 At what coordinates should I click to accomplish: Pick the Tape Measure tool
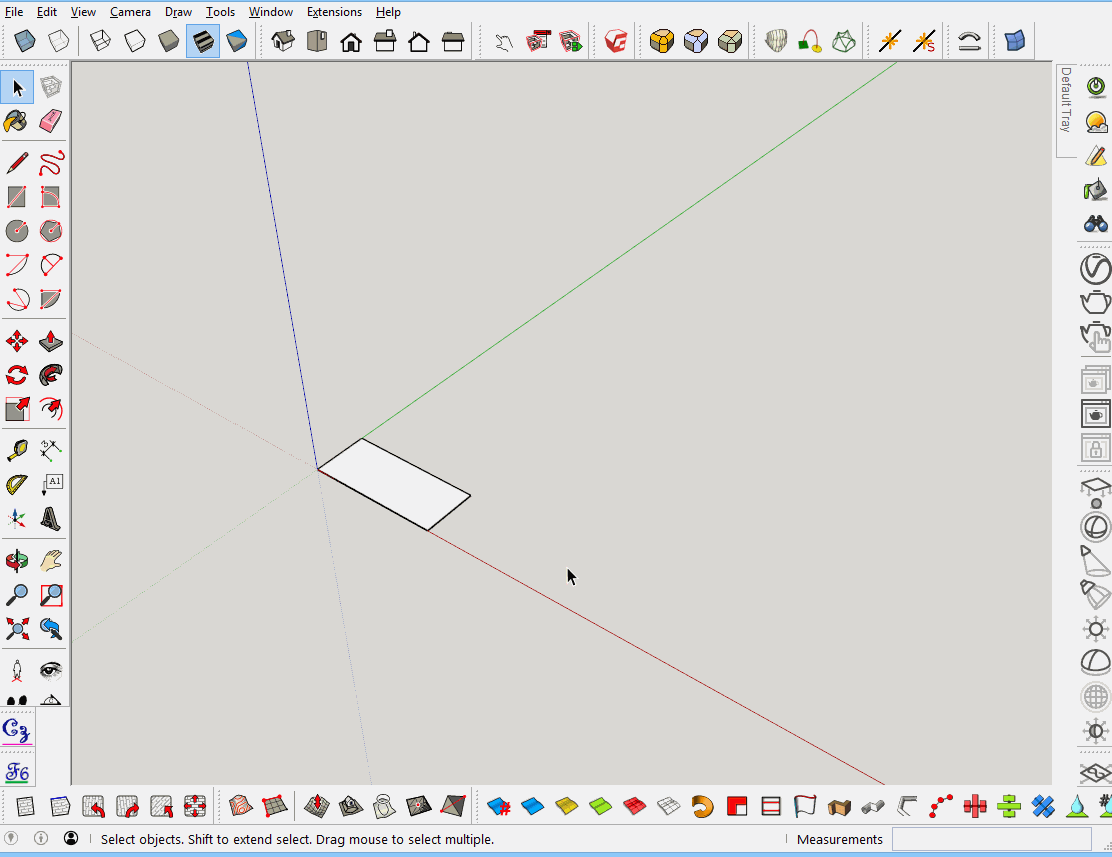point(16,449)
